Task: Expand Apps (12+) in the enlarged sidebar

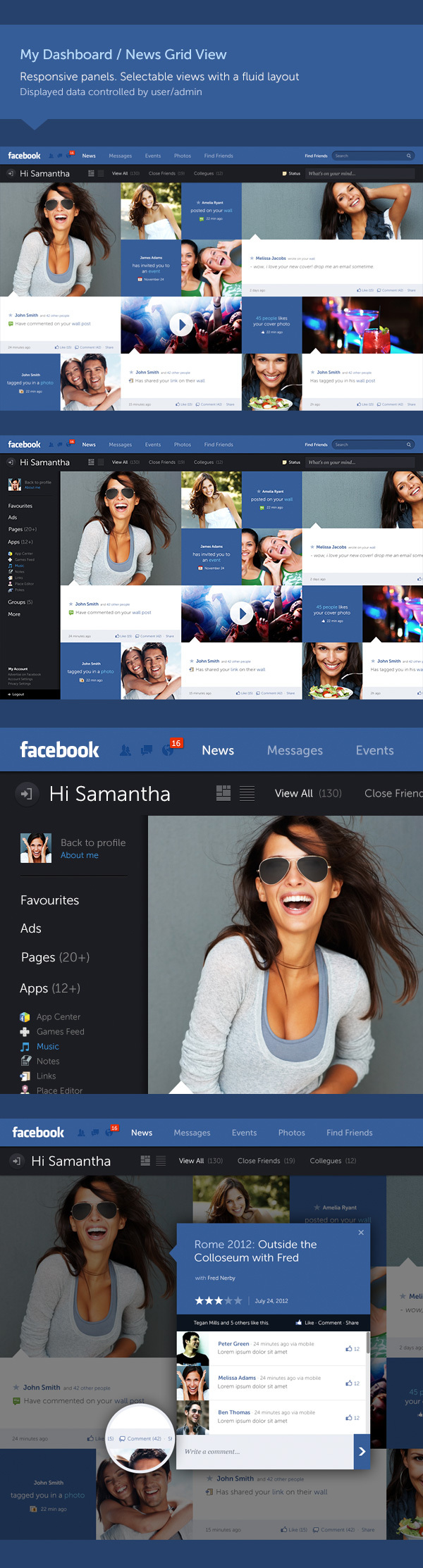Action: 49,988
